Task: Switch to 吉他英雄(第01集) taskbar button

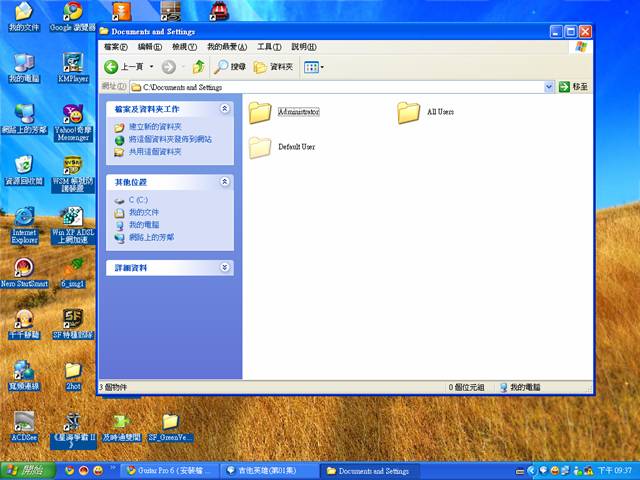Action: click(x=270, y=471)
